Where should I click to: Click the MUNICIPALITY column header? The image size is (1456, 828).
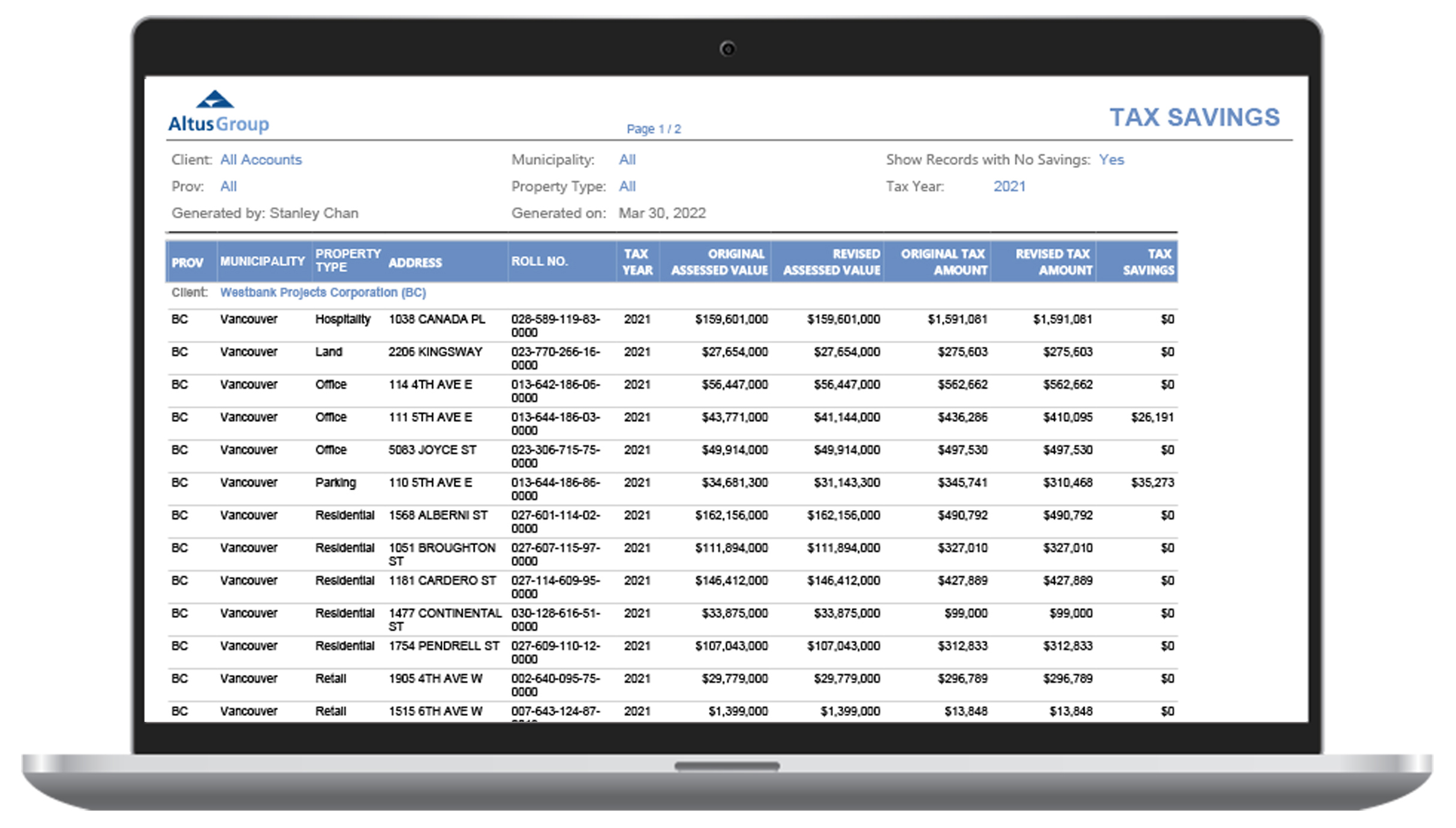point(262,262)
